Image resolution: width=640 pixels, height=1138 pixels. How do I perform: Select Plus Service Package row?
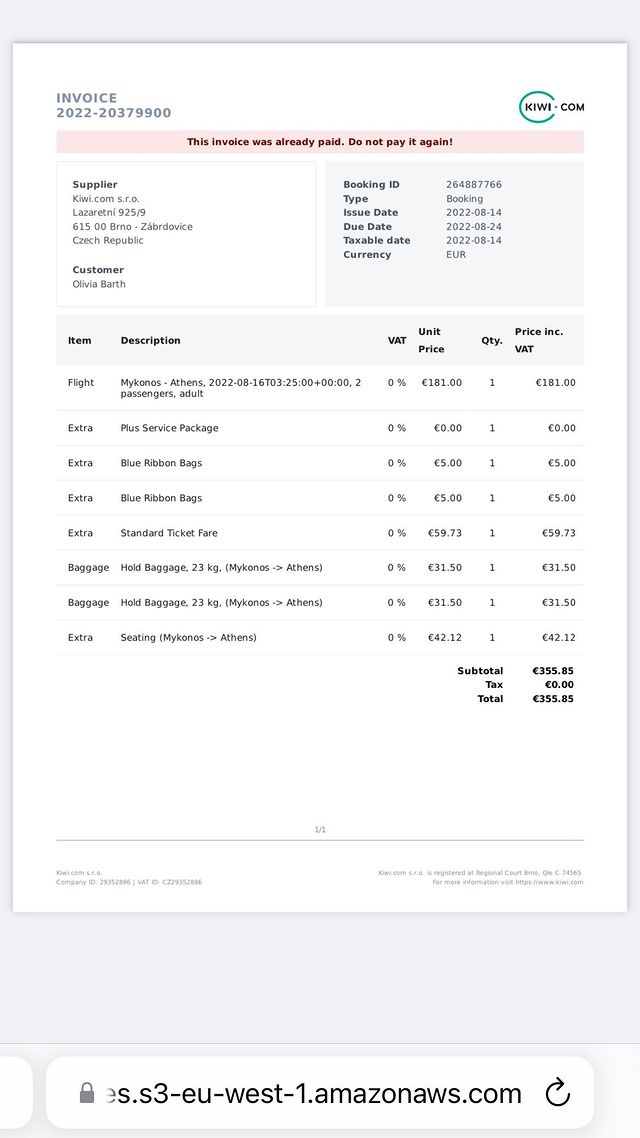[x=320, y=428]
